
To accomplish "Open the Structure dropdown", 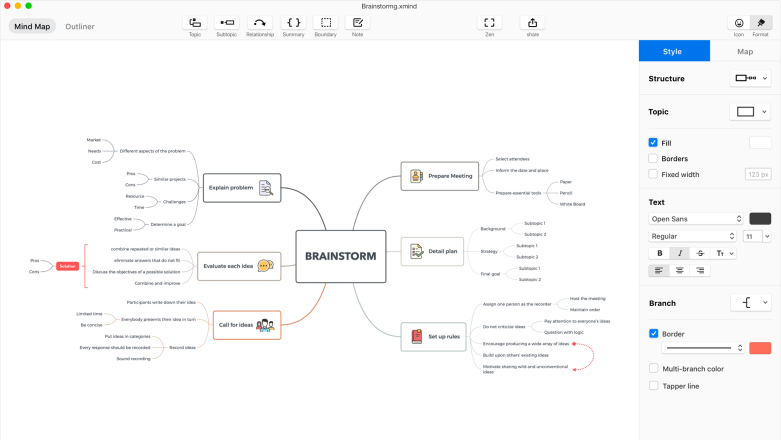I will [x=753, y=78].
